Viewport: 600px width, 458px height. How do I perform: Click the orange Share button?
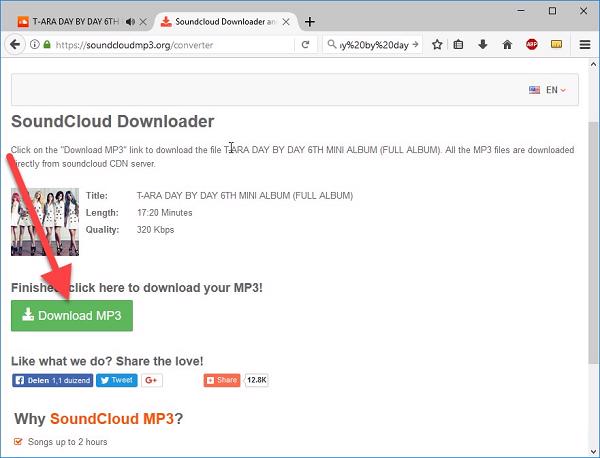pos(222,380)
